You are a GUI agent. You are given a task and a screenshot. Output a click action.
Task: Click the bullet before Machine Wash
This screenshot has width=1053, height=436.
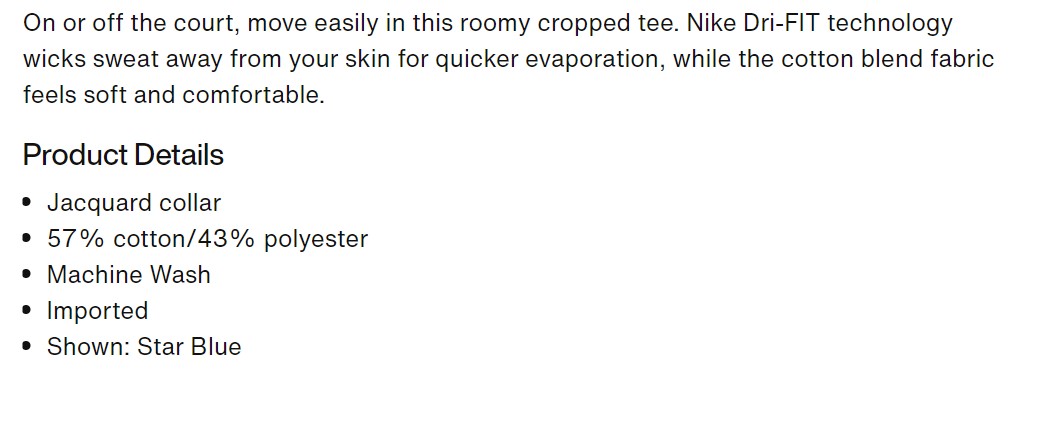coord(27,275)
